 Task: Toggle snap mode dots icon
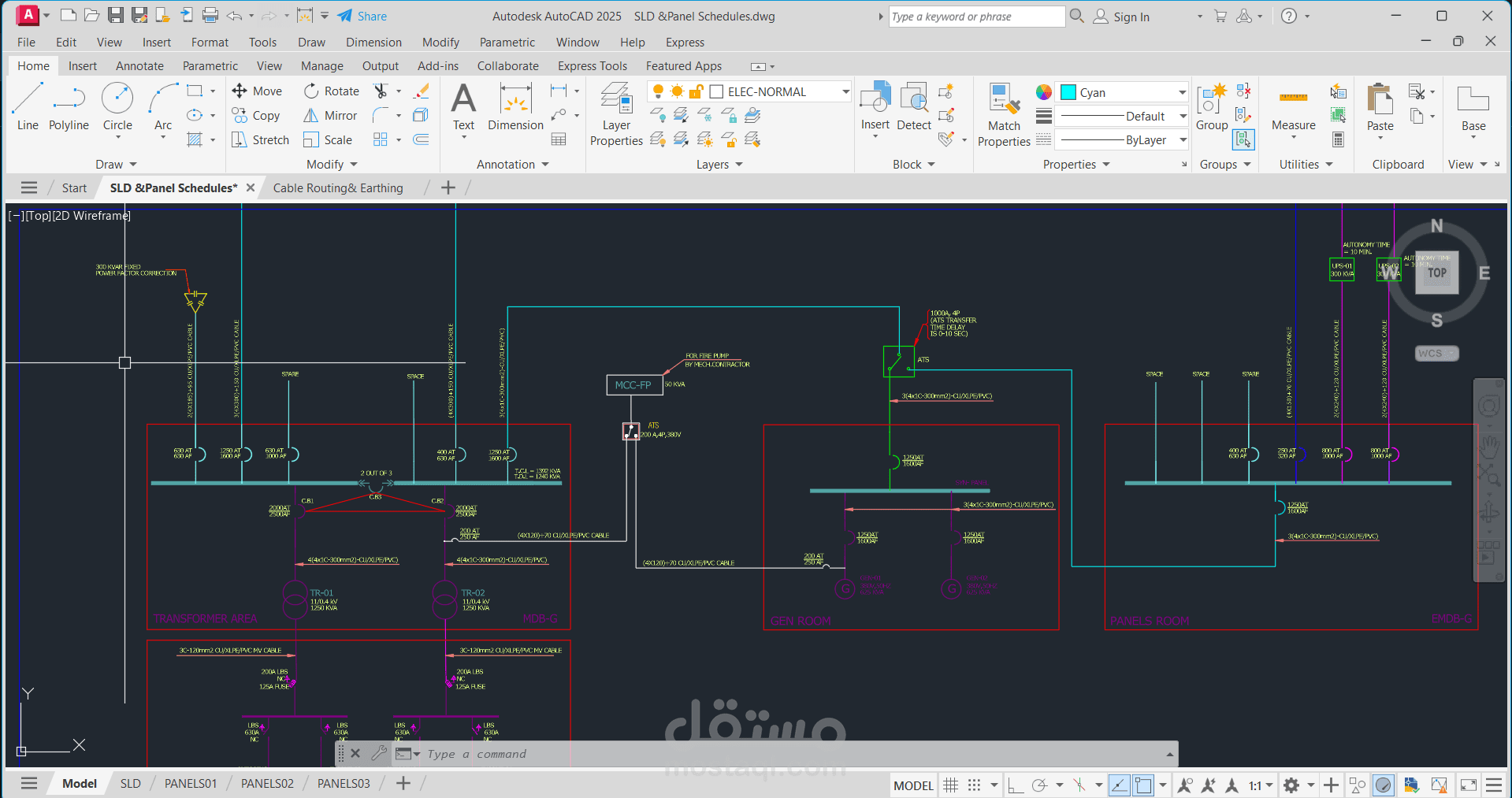coord(975,785)
